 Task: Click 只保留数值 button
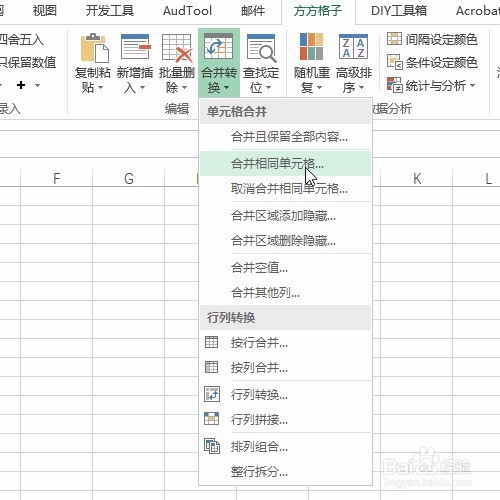pos(28,62)
